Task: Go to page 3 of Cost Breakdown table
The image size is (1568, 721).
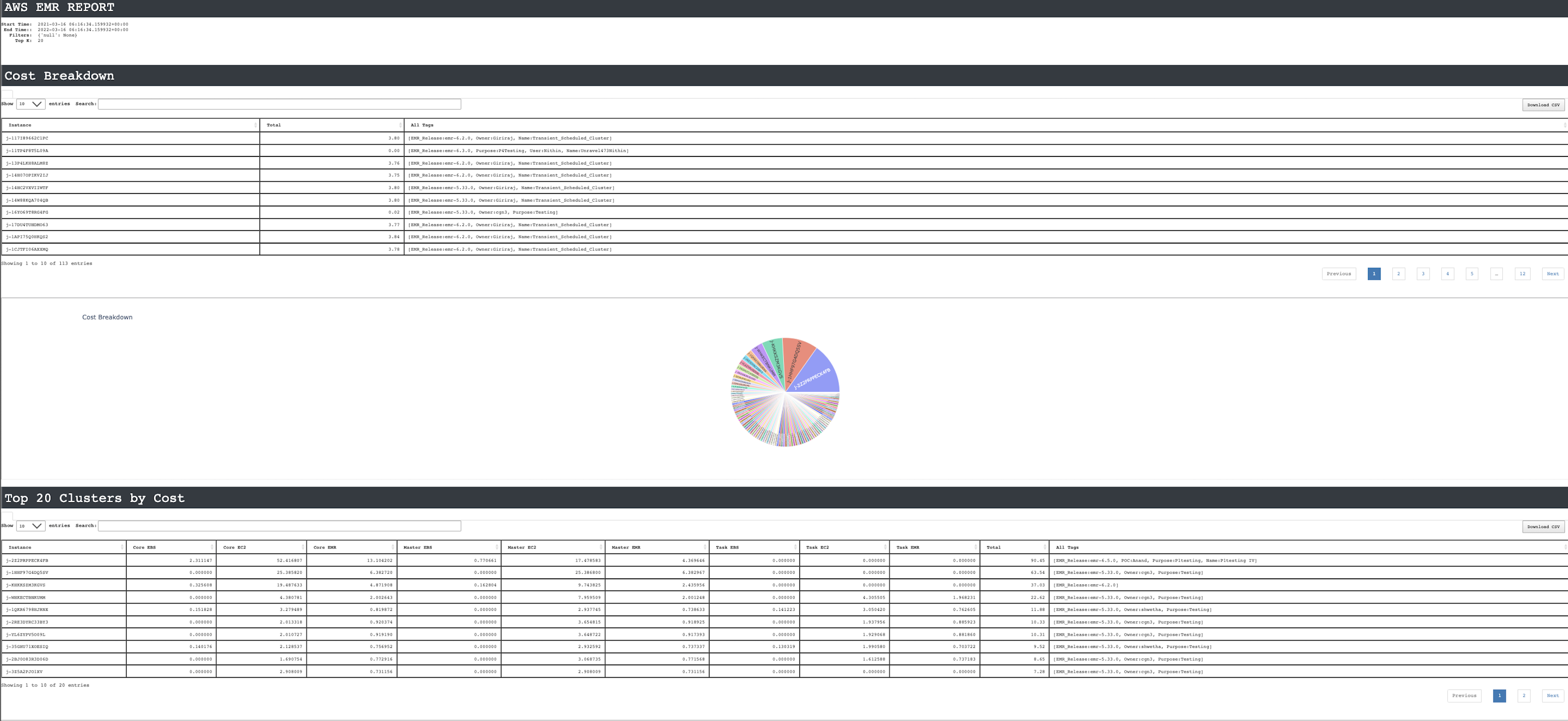Action: 1422,274
